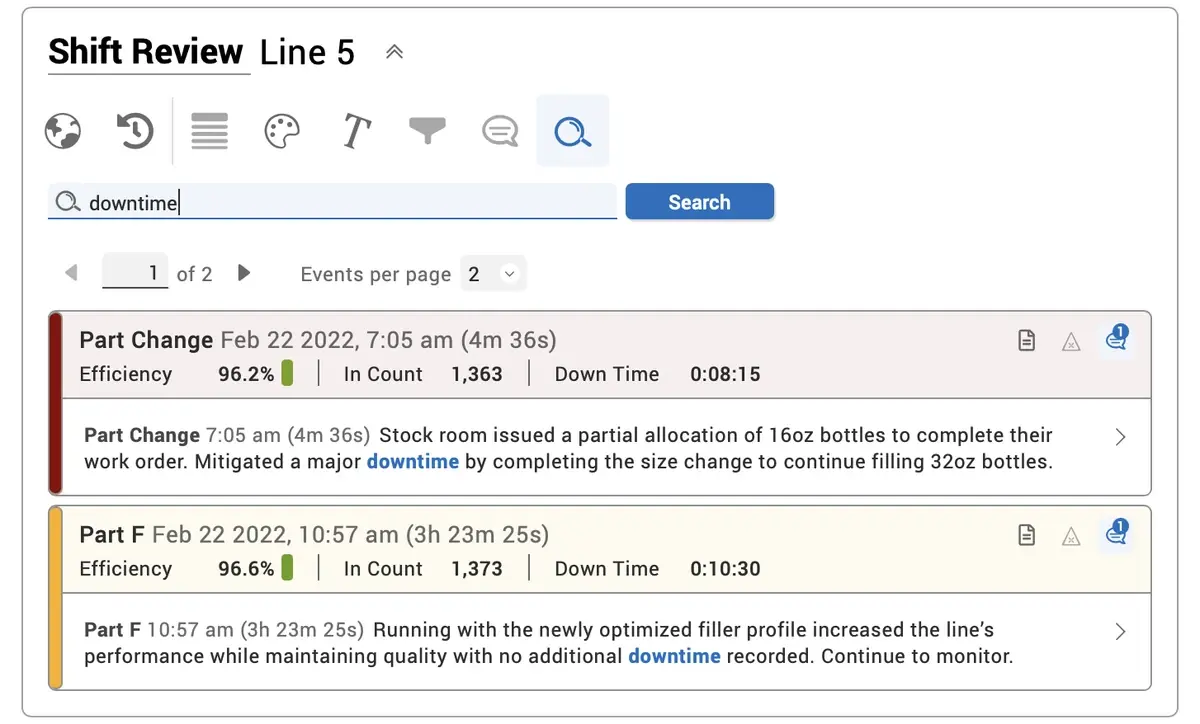The width and height of the screenshot is (1200, 724).
Task: Expand Part Change comment with right chevron
Action: pyautogui.click(x=1120, y=437)
